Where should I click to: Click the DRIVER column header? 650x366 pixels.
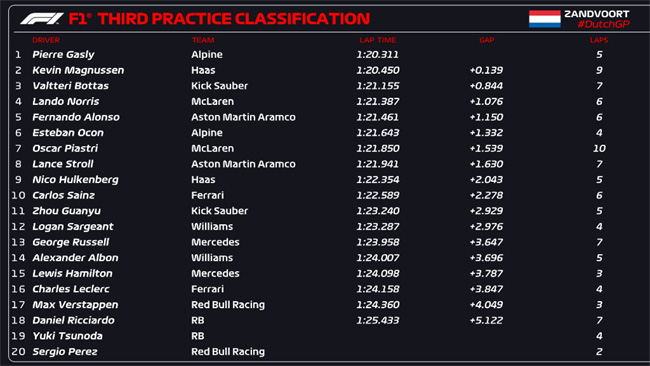point(46,40)
